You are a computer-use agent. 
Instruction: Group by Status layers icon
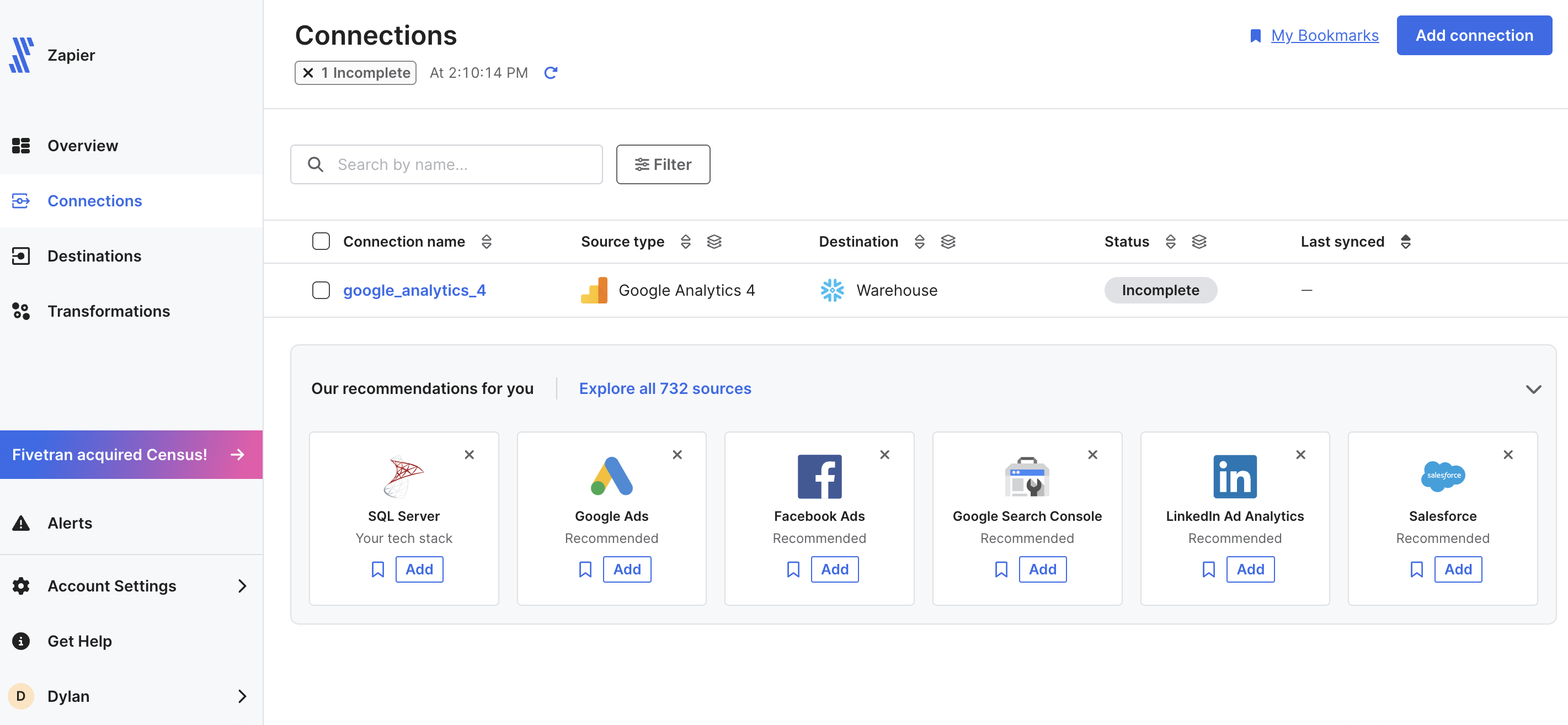click(x=1198, y=242)
